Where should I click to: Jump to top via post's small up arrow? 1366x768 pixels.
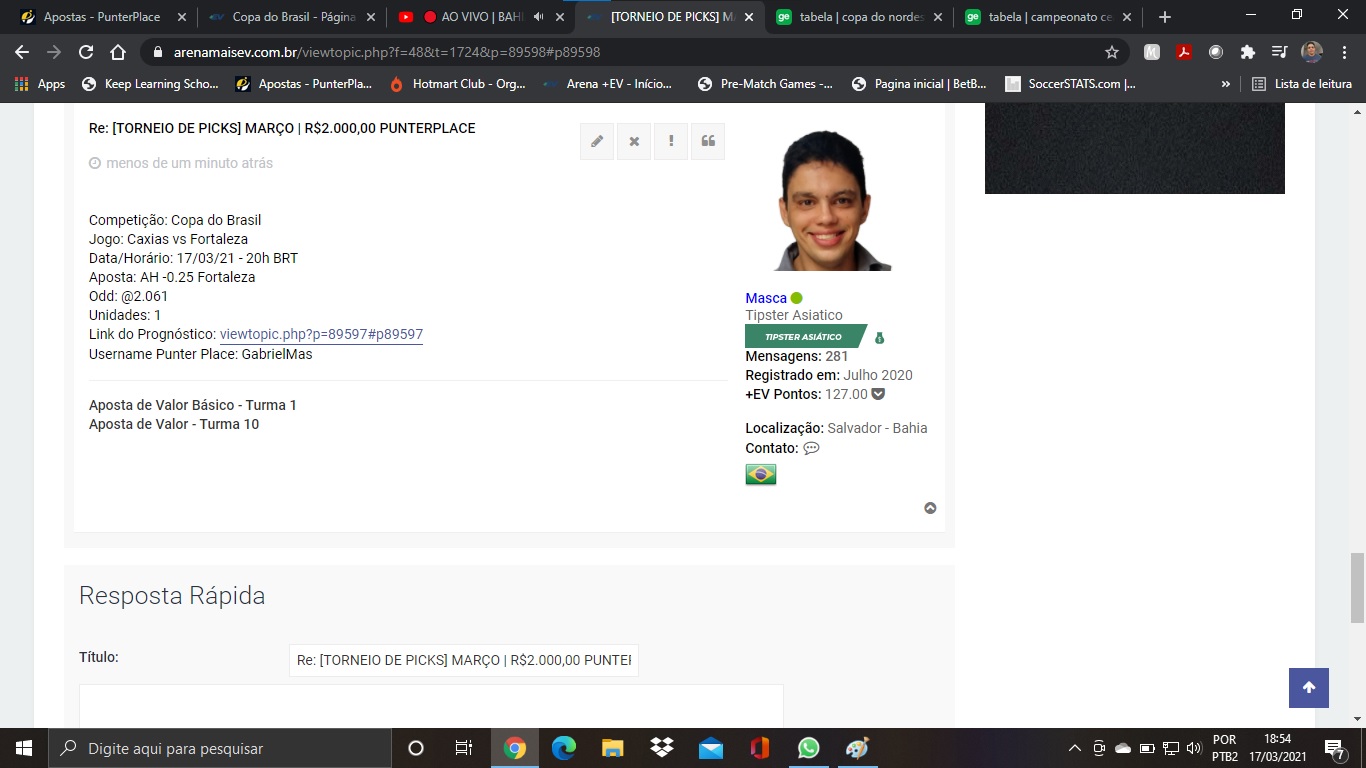[x=930, y=508]
